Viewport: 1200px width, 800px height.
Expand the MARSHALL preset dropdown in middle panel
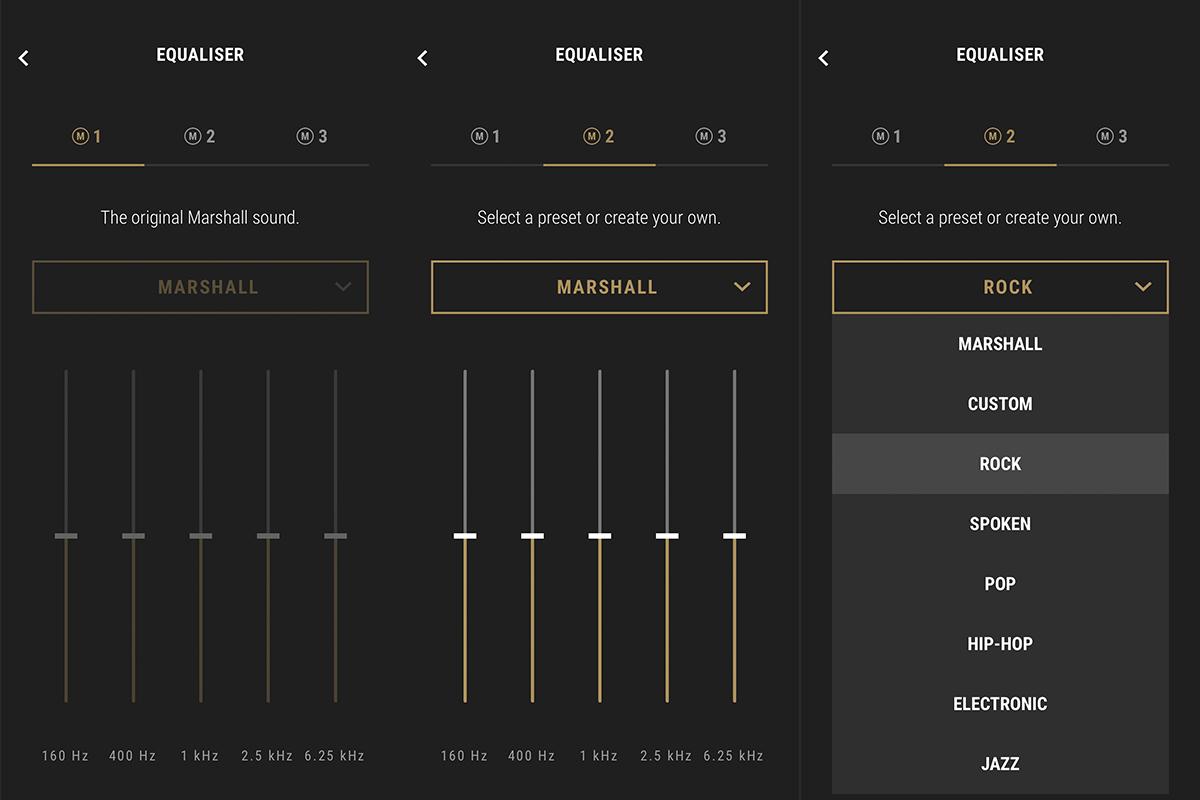coord(599,287)
